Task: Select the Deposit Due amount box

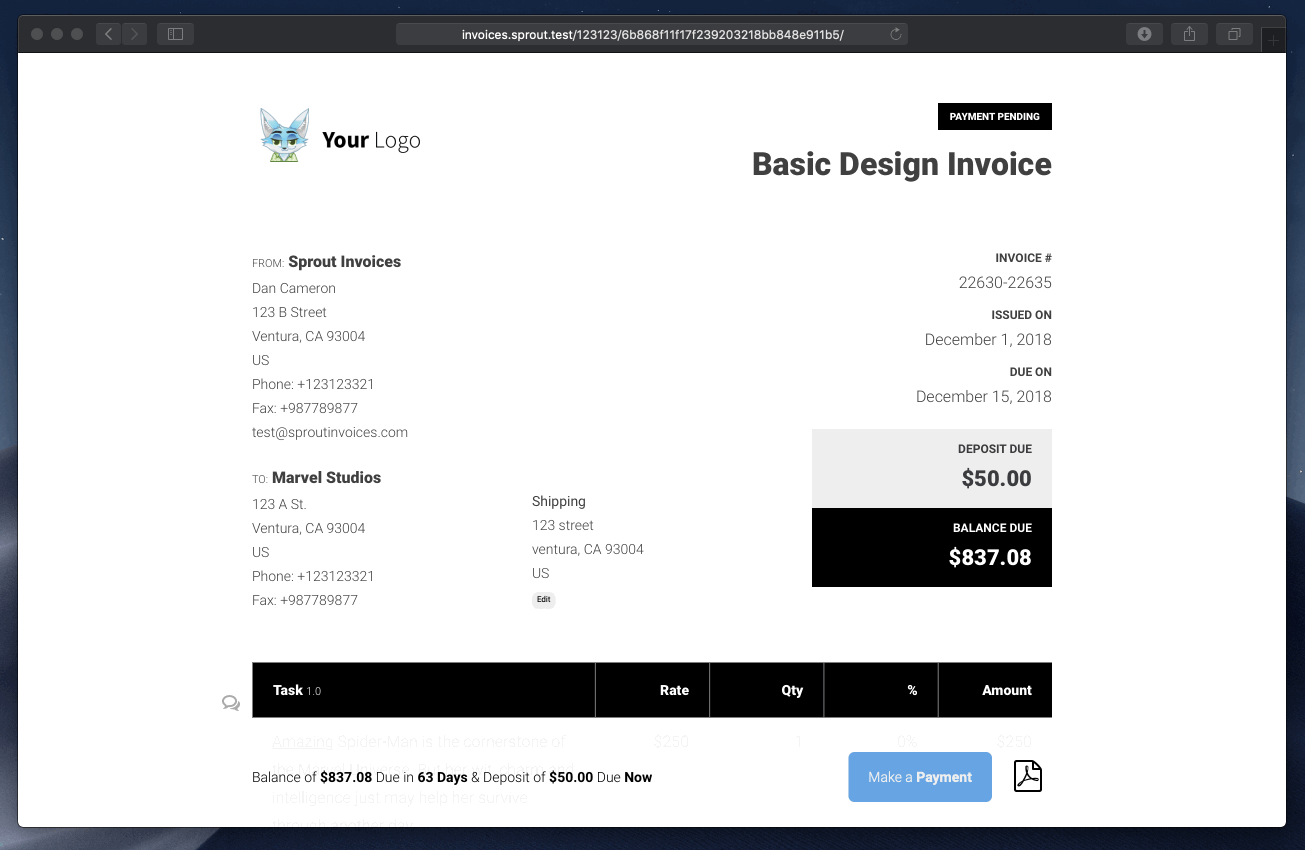Action: pyautogui.click(x=931, y=468)
